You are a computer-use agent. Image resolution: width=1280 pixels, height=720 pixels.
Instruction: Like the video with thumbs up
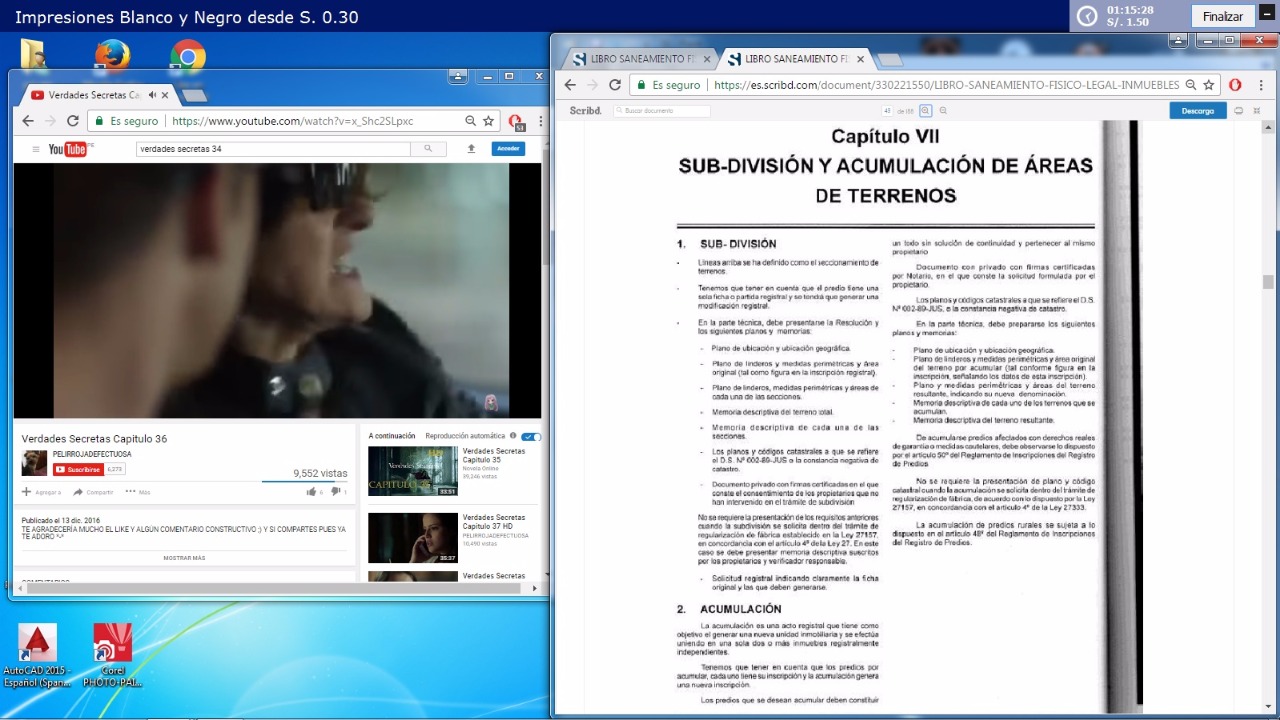[312, 491]
